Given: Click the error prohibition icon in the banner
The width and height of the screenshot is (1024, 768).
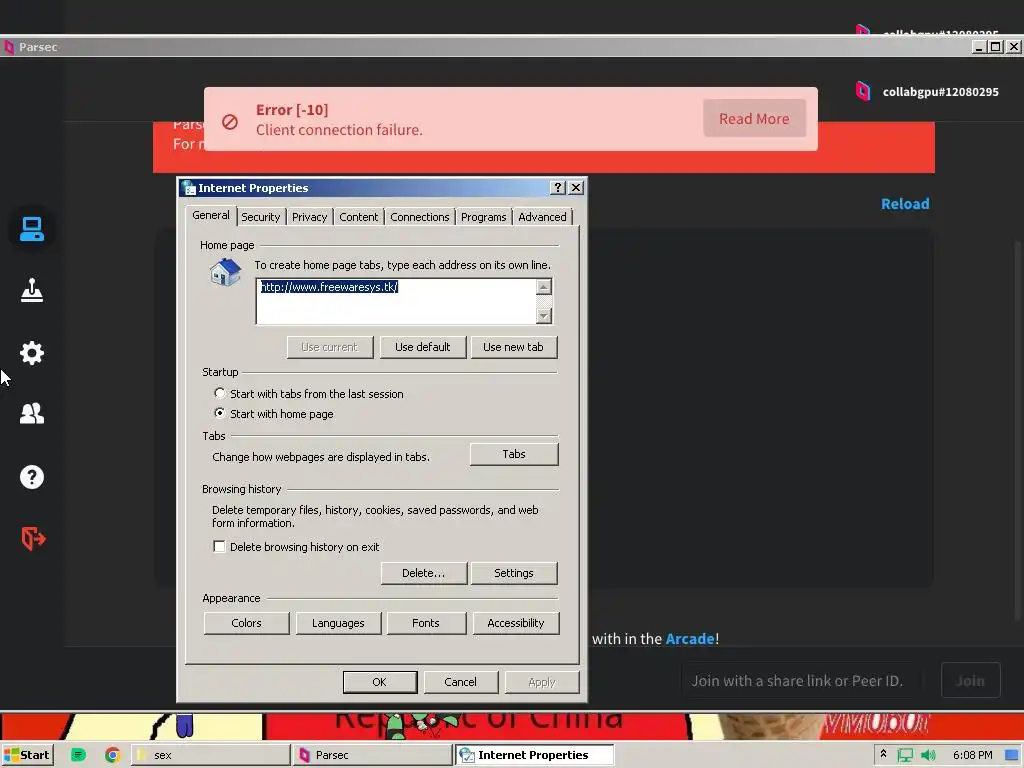Looking at the screenshot, I should pos(230,121).
